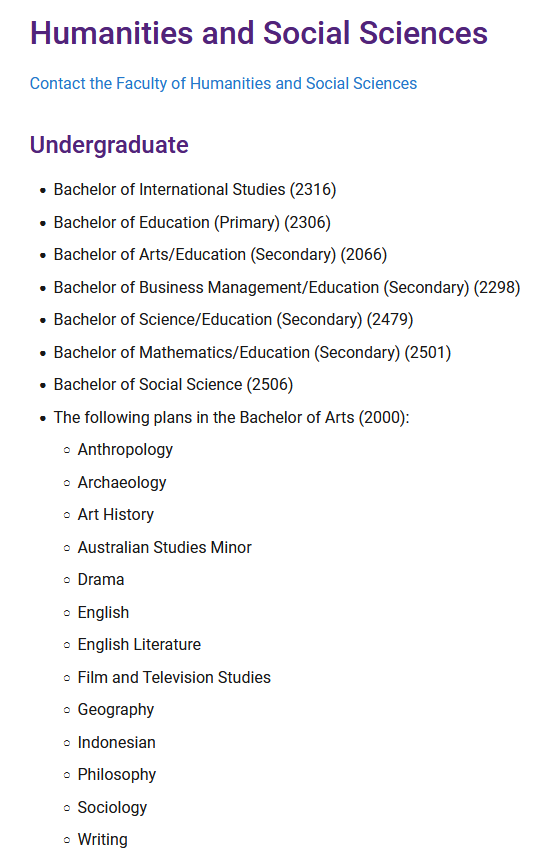Click Australian Studies Minor item

(165, 548)
